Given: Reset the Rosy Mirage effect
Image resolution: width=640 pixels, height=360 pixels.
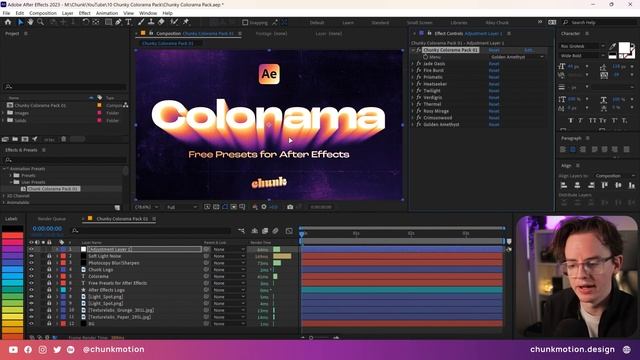Looking at the screenshot, I should click(x=494, y=111).
